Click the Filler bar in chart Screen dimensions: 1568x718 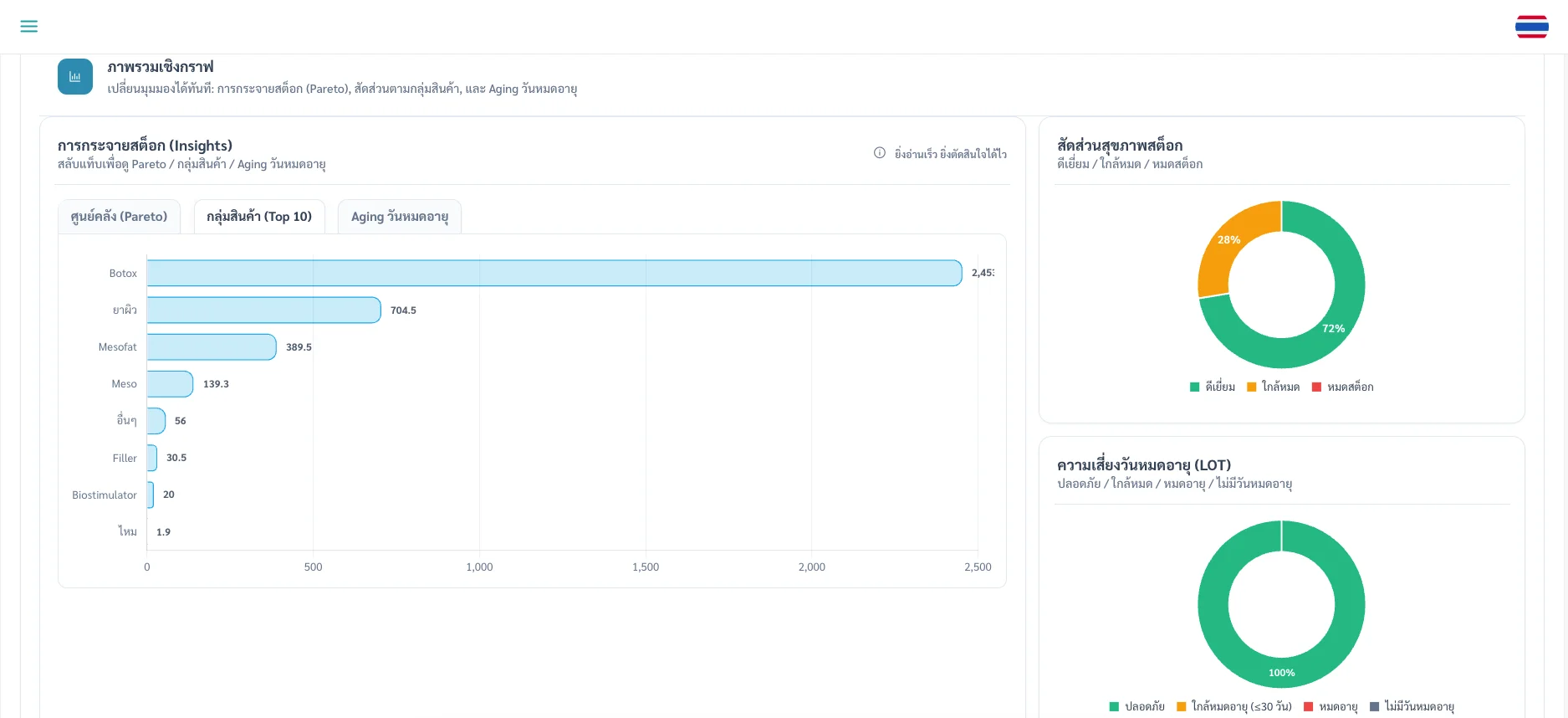coord(152,458)
